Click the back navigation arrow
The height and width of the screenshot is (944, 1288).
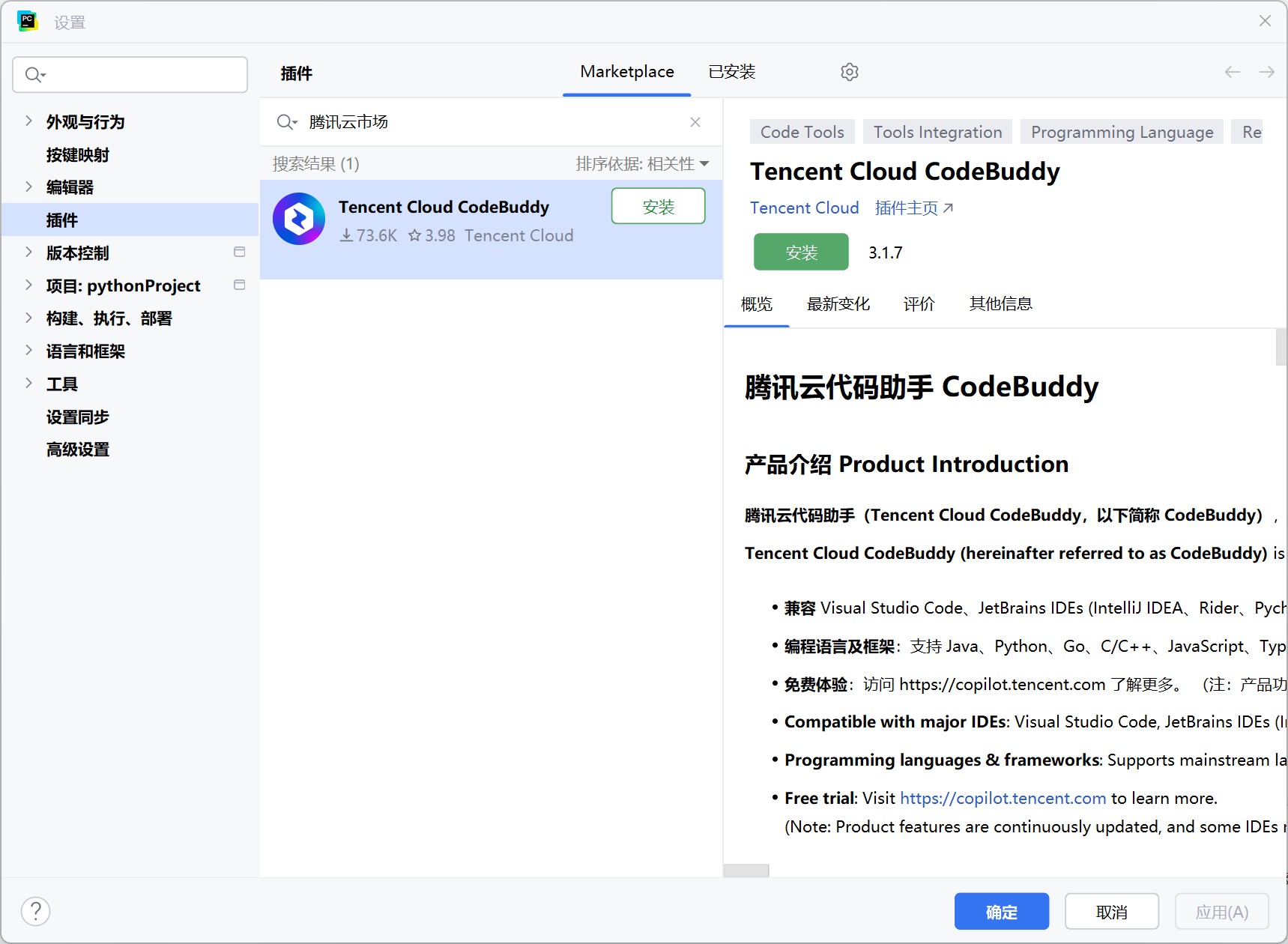1233,72
